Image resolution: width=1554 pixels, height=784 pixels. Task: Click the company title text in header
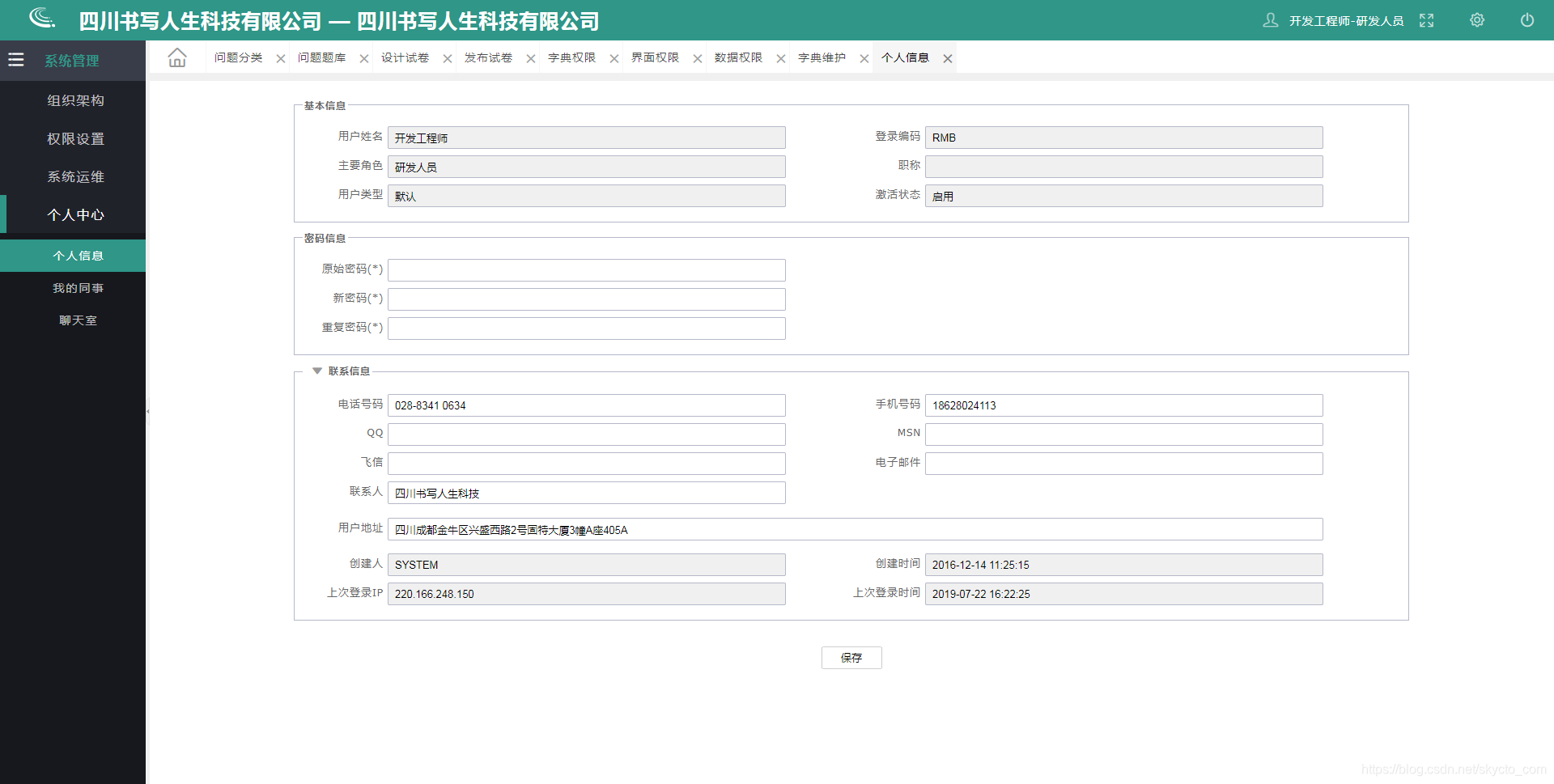click(x=339, y=21)
